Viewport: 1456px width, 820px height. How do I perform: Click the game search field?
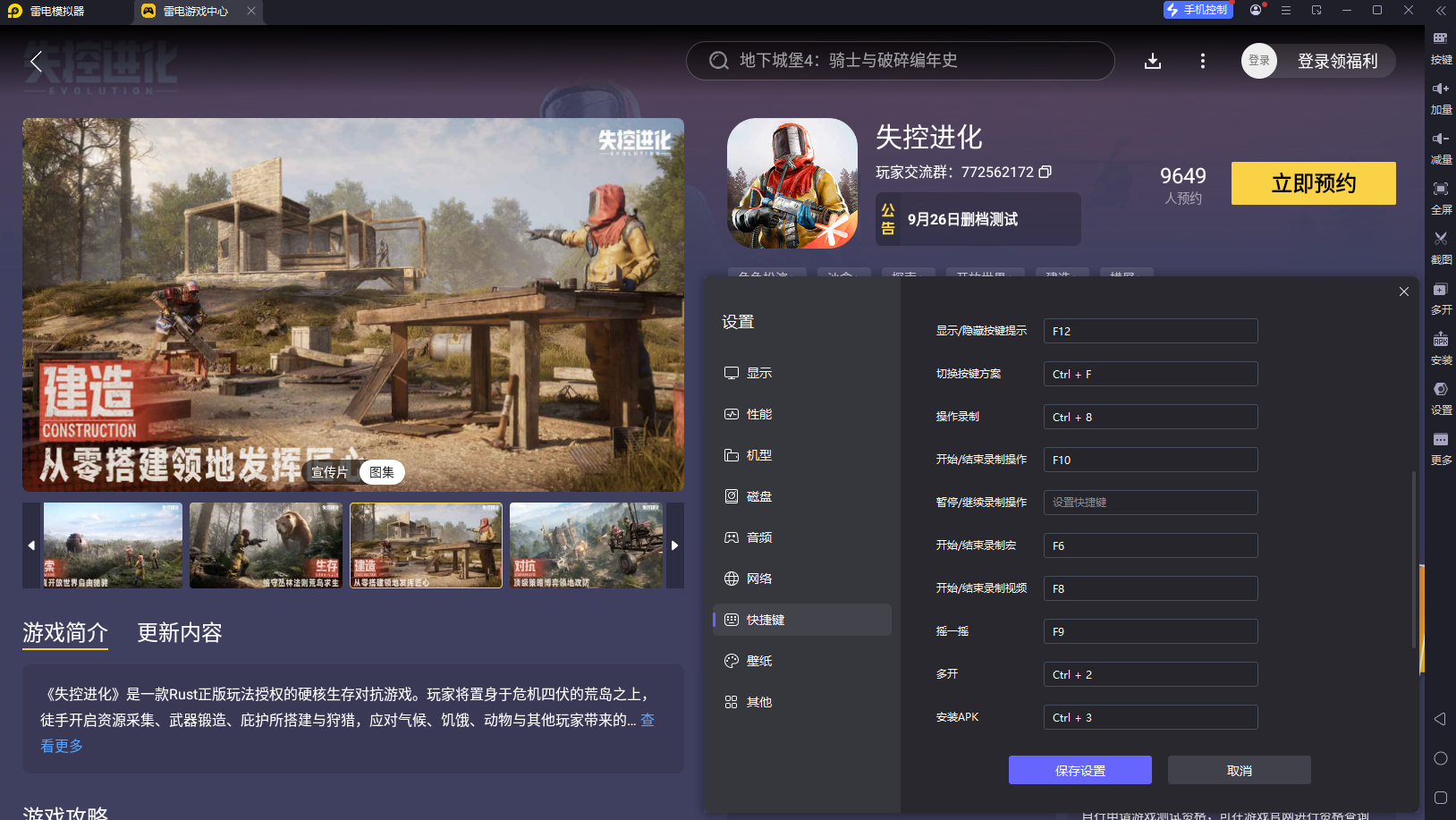[901, 61]
